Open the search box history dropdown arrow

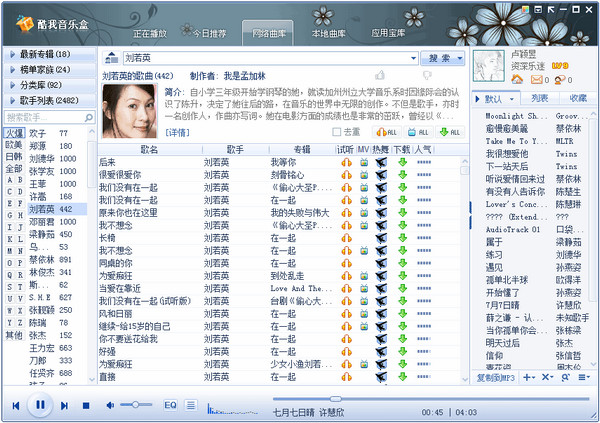[x=414, y=58]
